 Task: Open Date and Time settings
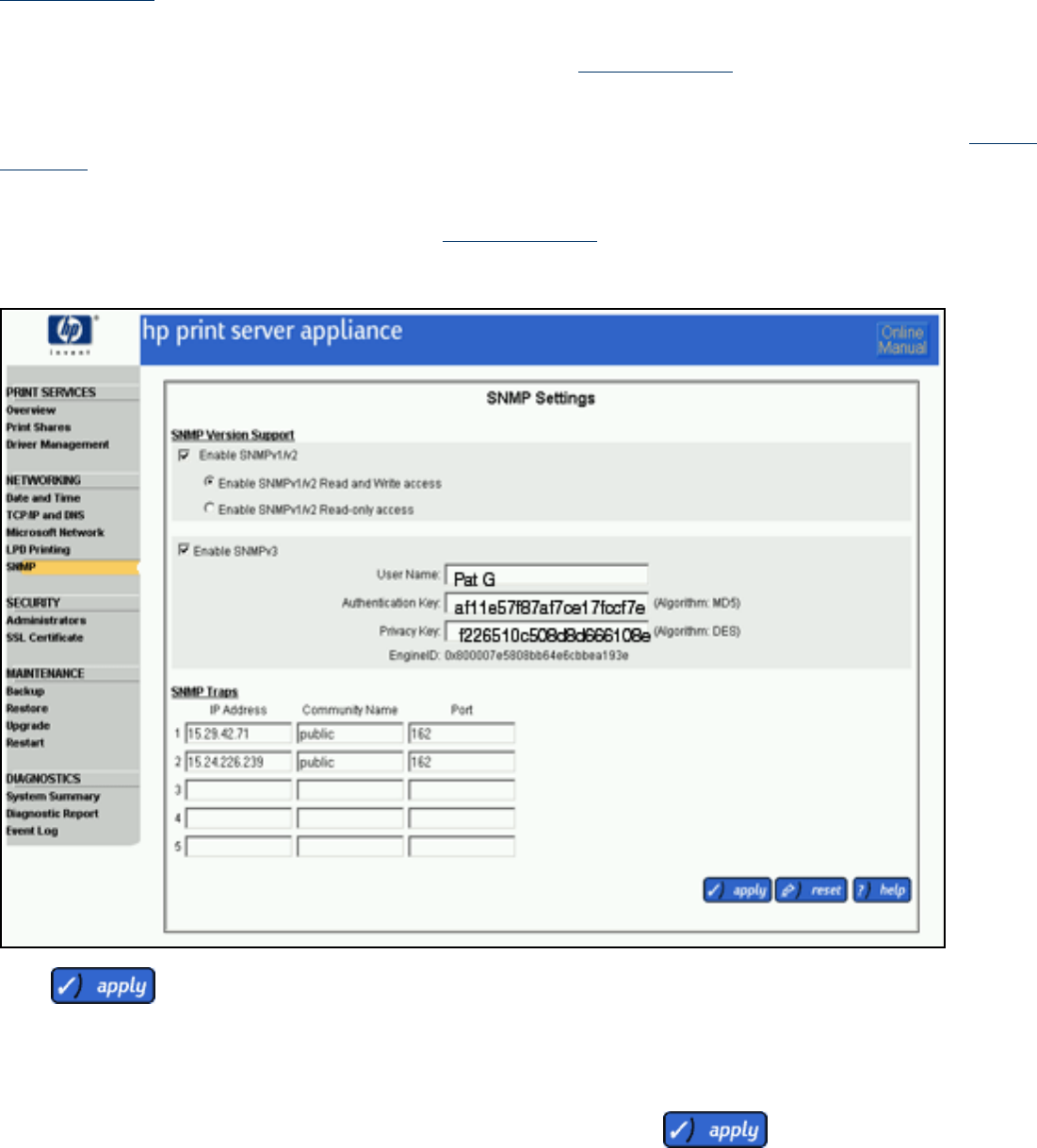click(43, 498)
